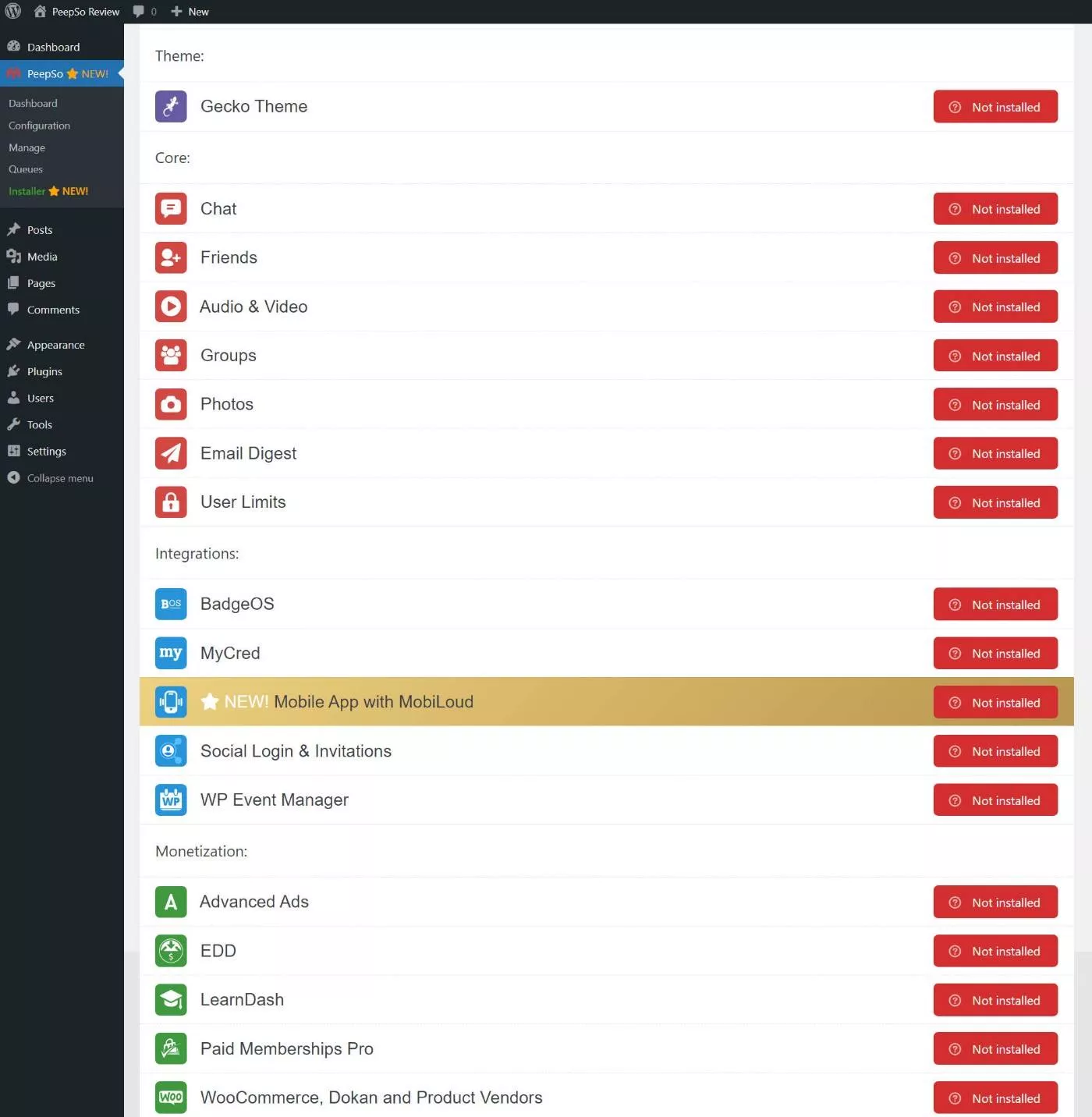1092x1117 pixels.
Task: Click the comments bubble icon in admin bar
Action: (138, 12)
